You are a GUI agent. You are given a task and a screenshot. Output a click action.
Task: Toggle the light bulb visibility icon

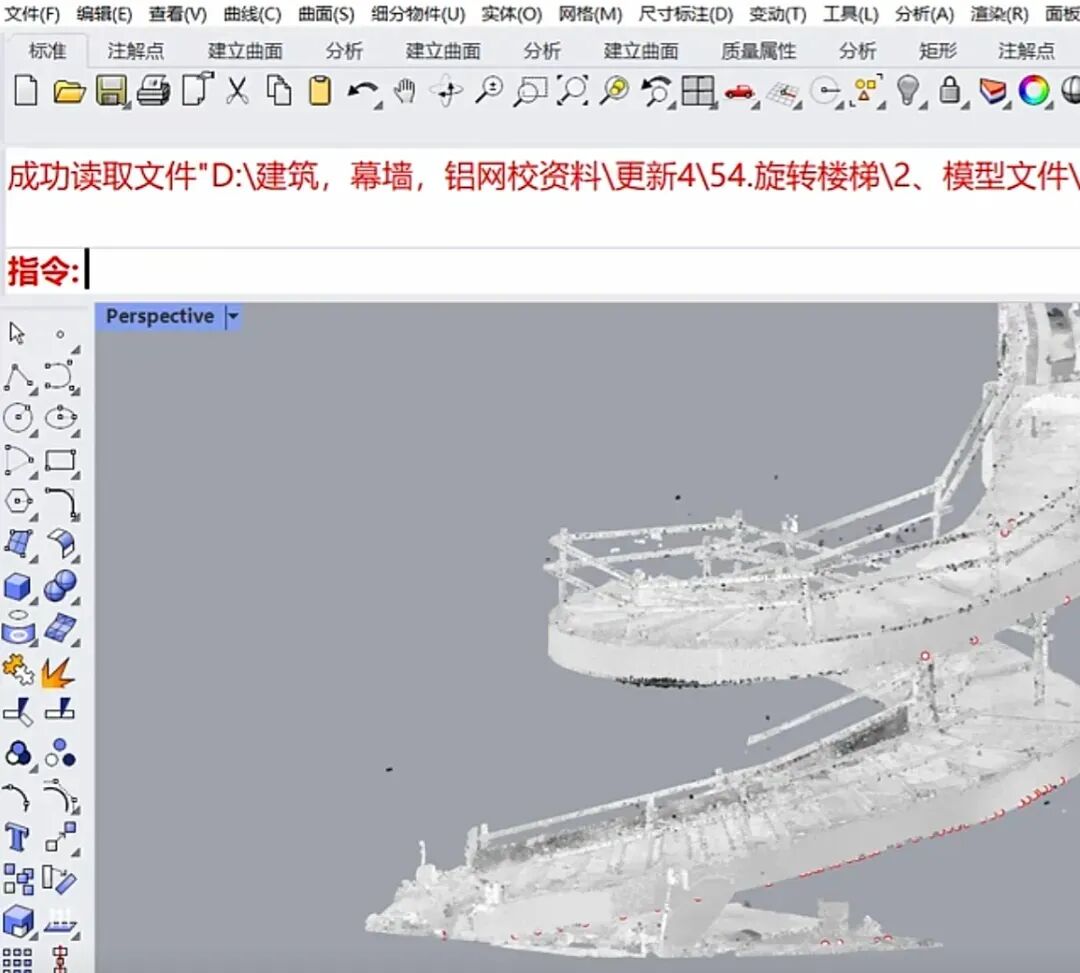coord(909,91)
